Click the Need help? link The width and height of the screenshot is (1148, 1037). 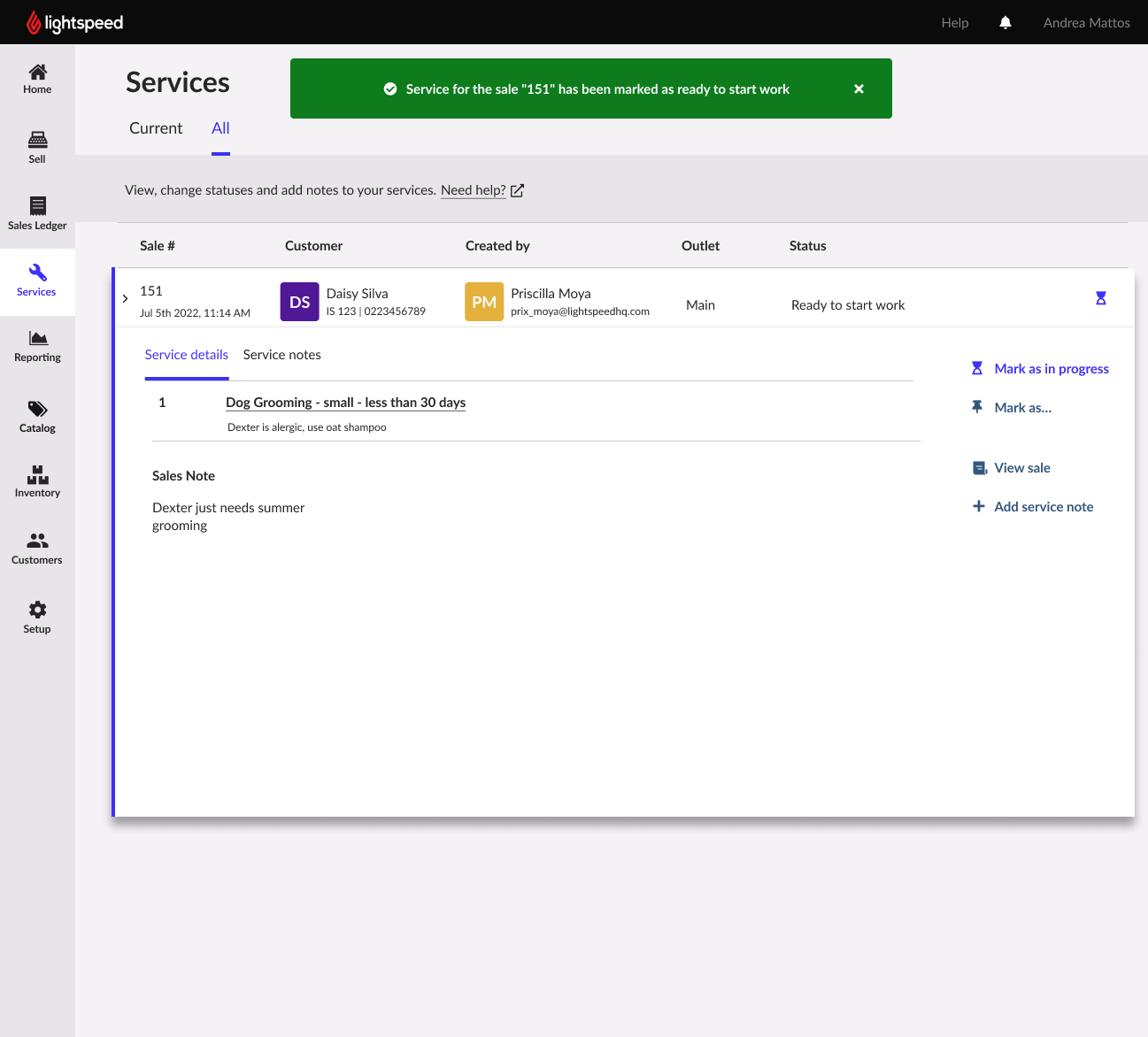coord(474,190)
